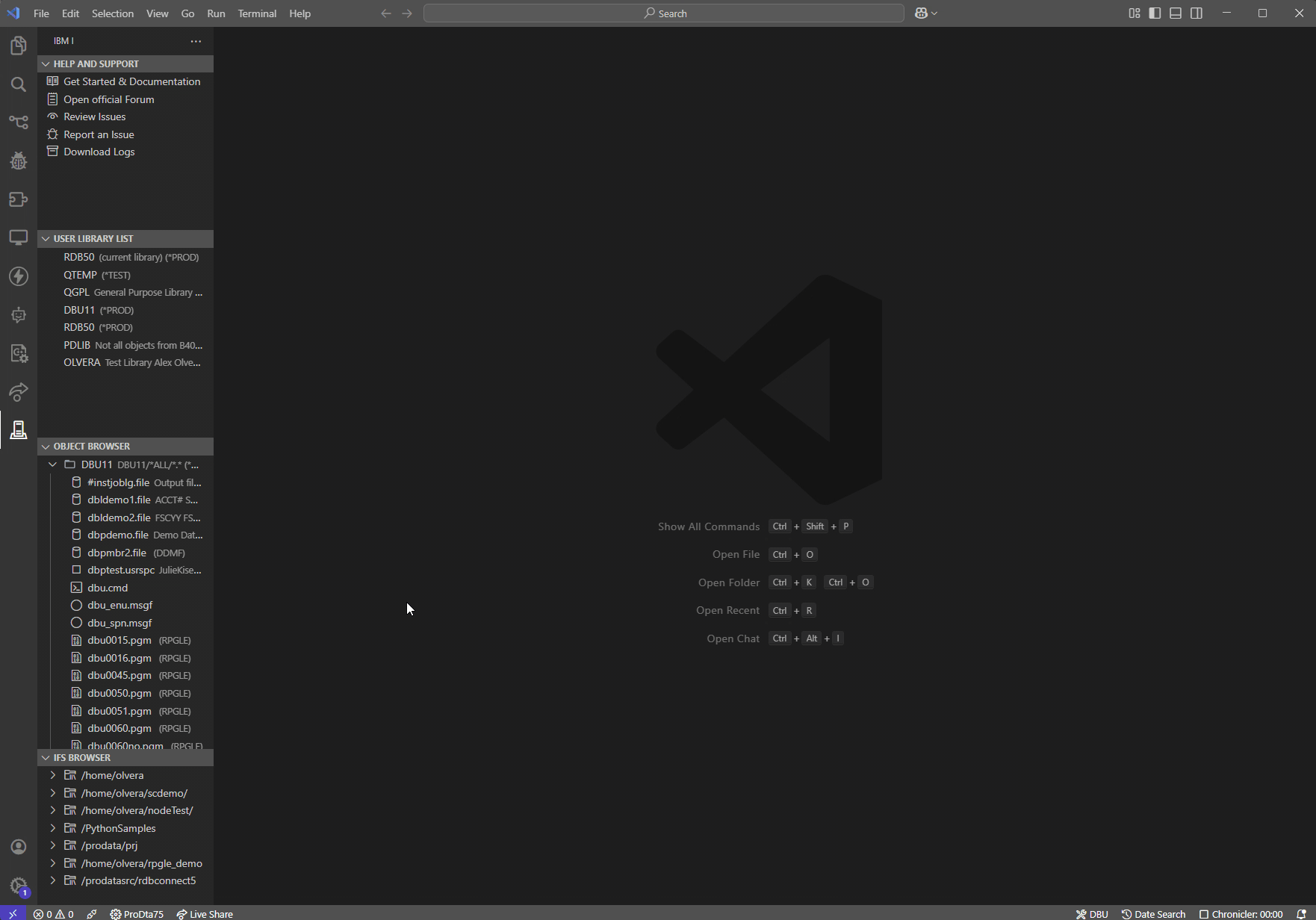Image resolution: width=1316 pixels, height=920 pixels.
Task: Expand /prodatasrc/rdbconnect5 folder
Action: [53, 880]
